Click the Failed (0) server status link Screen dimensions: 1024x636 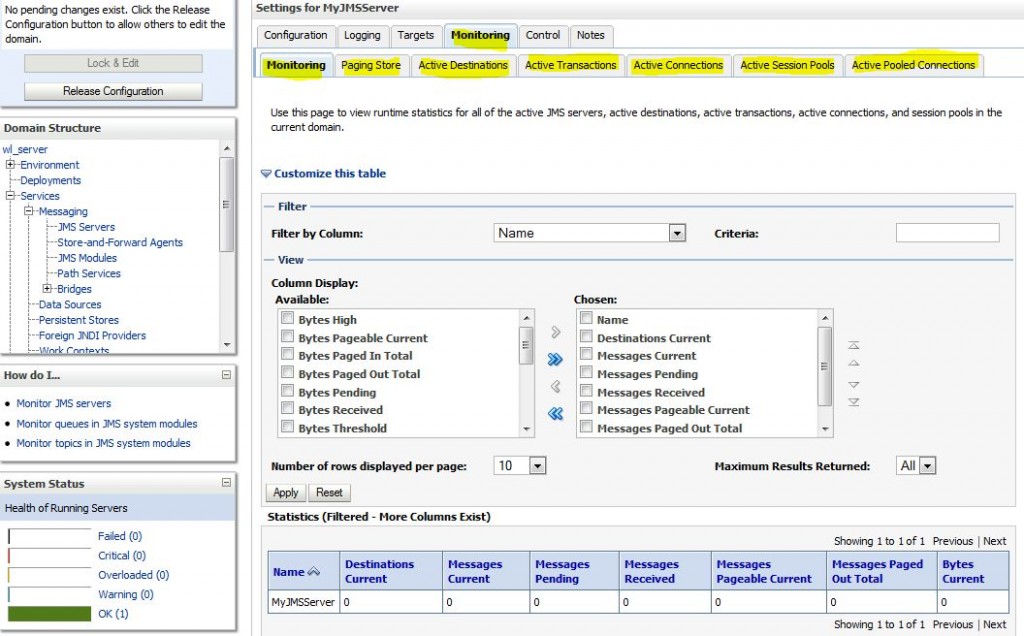tap(120, 536)
